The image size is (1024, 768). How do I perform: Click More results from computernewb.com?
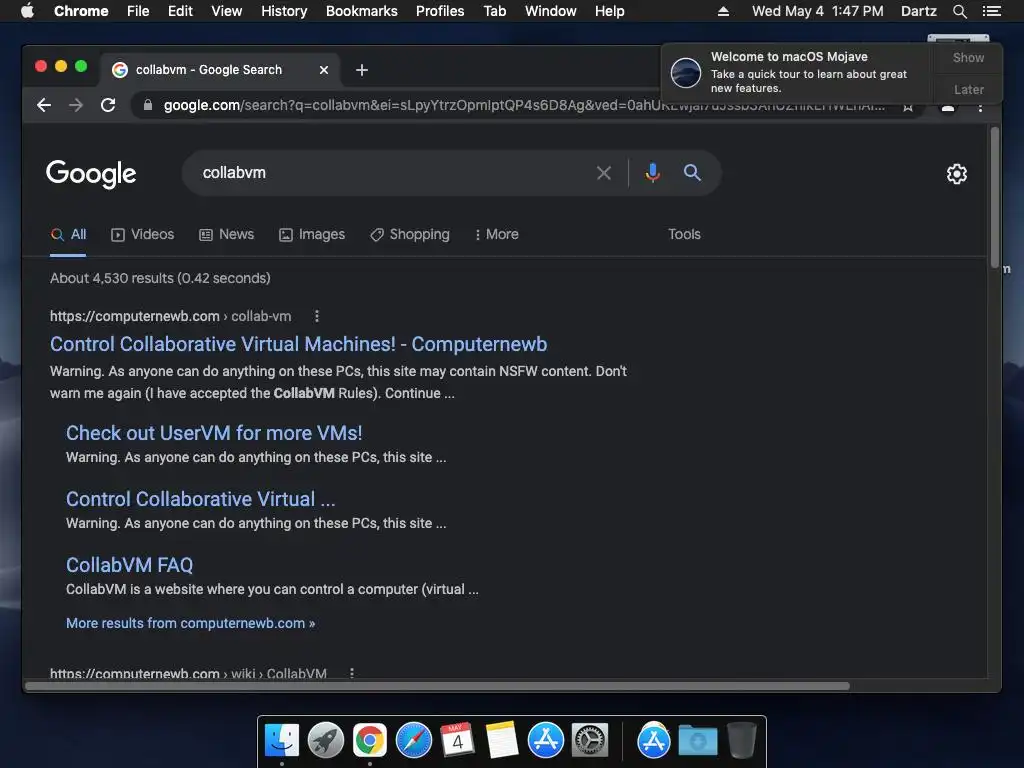(190, 623)
